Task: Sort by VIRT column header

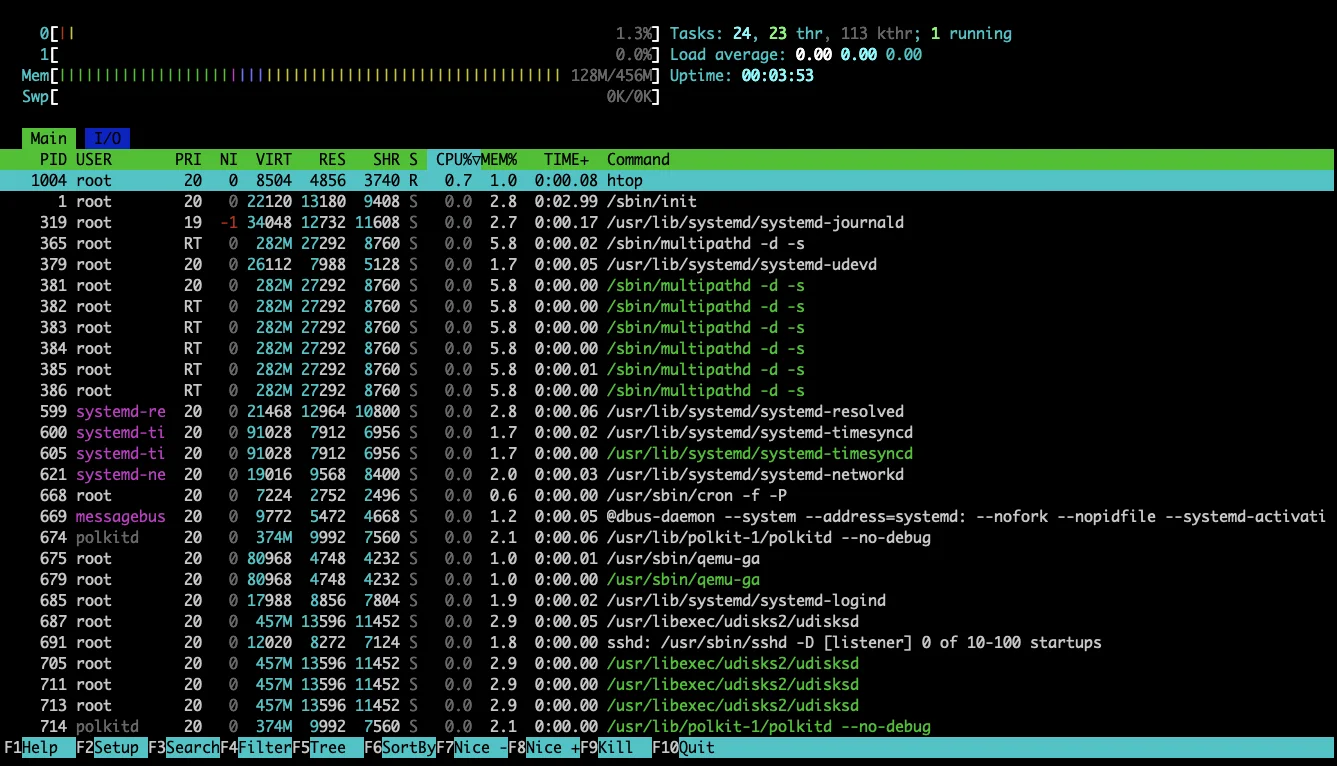Action: pos(274,160)
